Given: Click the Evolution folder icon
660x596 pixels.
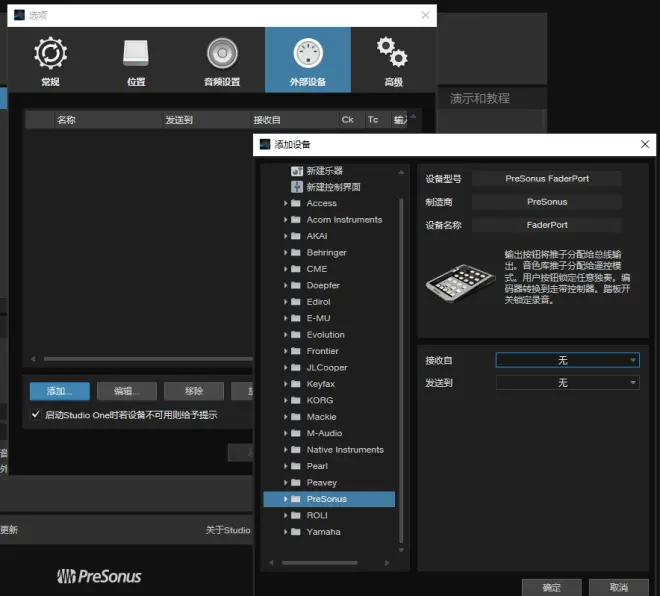Looking at the screenshot, I should [x=296, y=335].
